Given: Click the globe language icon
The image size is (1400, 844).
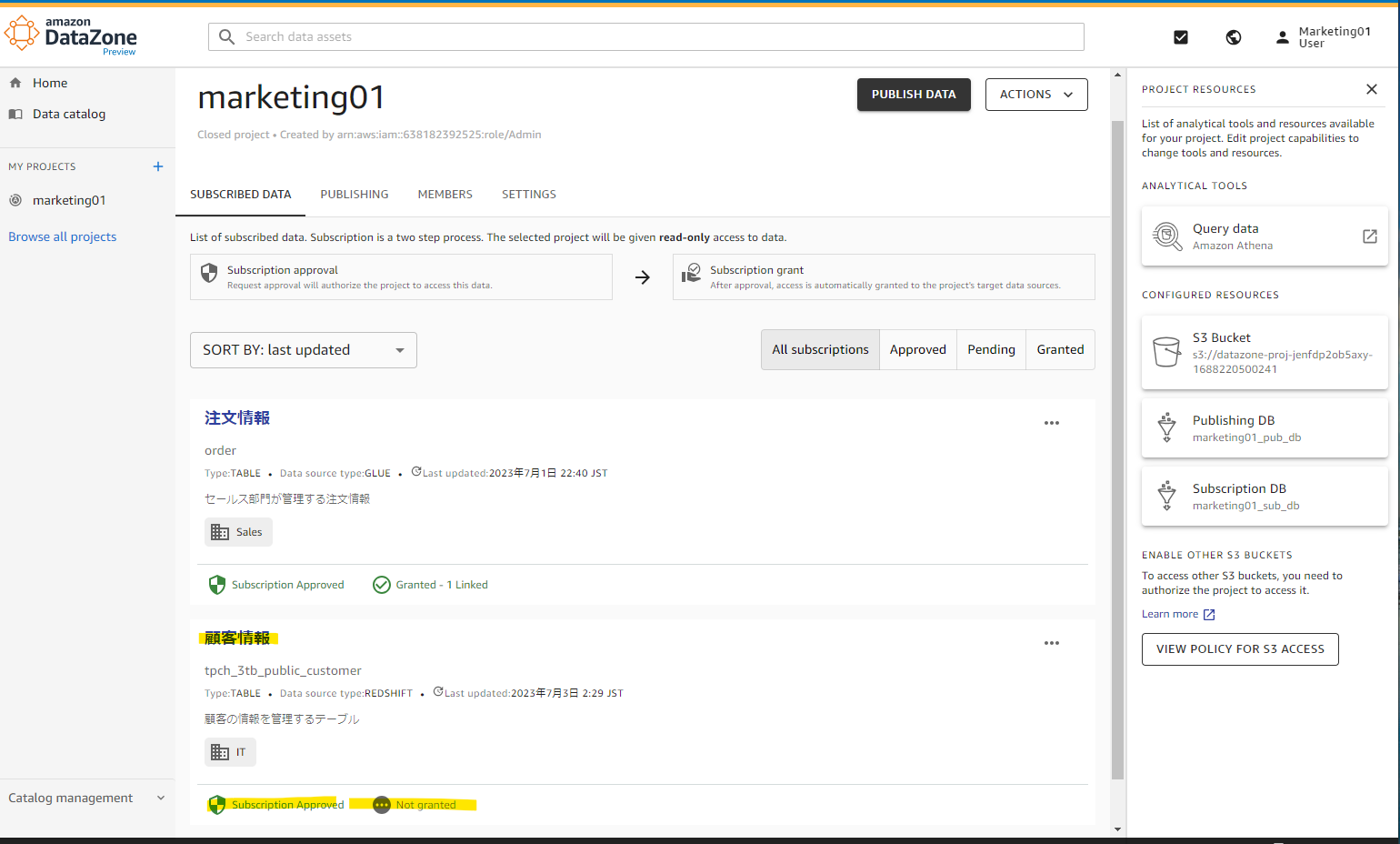Looking at the screenshot, I should 1234,37.
